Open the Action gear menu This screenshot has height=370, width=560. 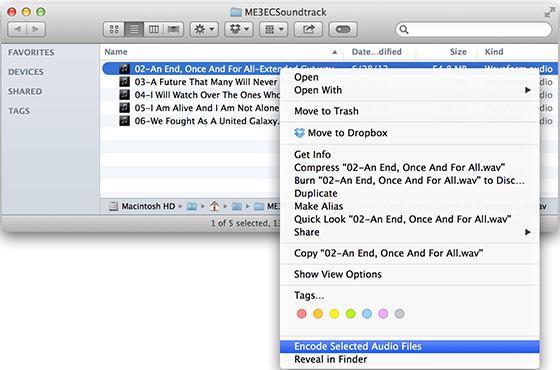[x=204, y=29]
